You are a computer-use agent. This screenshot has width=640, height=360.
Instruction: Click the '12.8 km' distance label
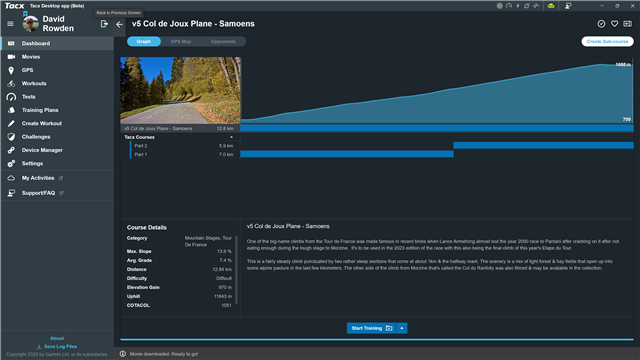coord(225,129)
